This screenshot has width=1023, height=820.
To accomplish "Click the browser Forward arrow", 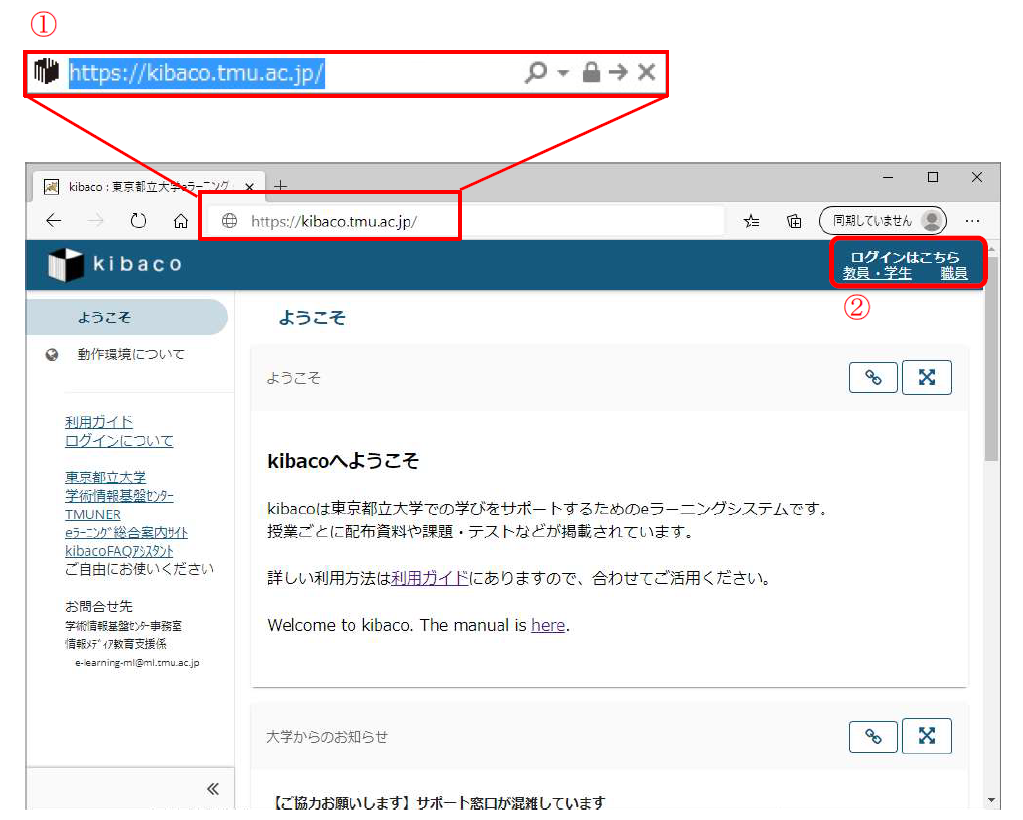I will [x=95, y=220].
